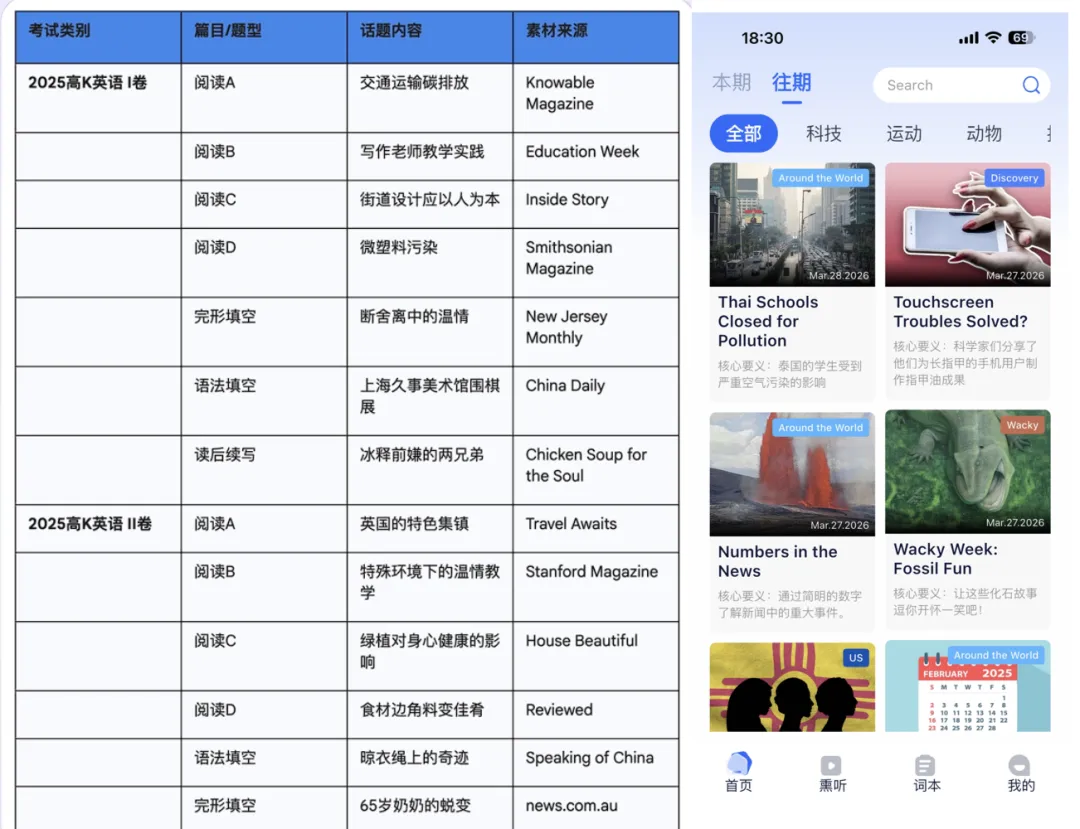Click the 篇目/题型 column header
The image size is (1080, 829).
264,37
